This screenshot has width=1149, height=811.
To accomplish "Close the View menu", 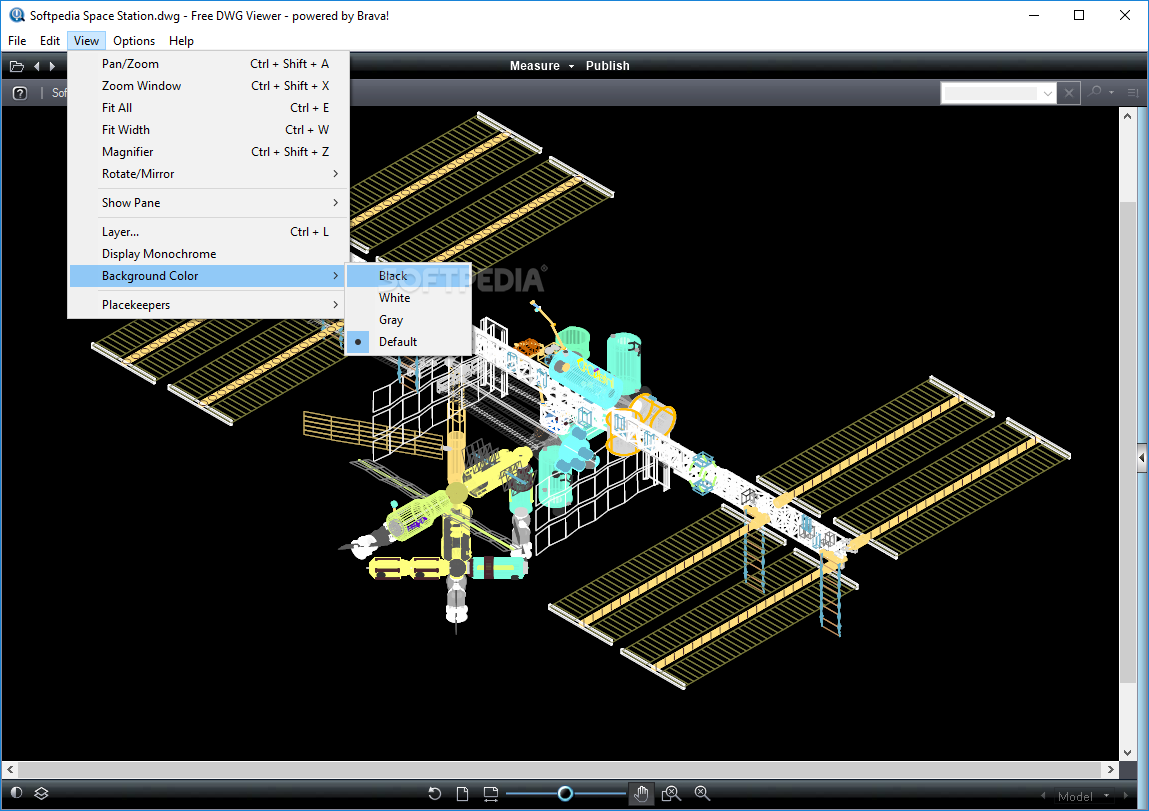I will [x=86, y=41].
